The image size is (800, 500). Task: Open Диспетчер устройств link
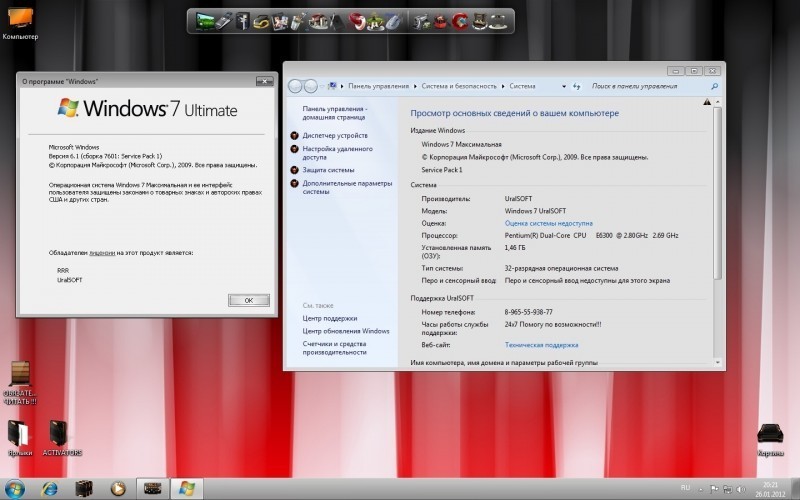coord(335,136)
